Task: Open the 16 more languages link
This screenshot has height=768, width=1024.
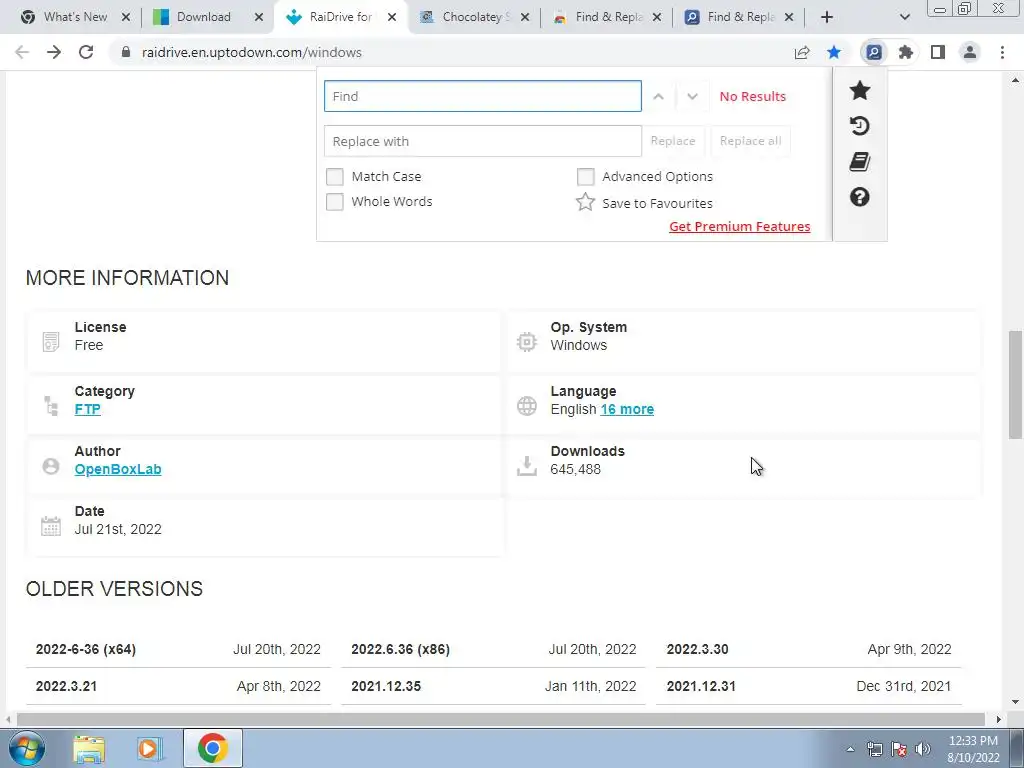Action: coord(627,409)
